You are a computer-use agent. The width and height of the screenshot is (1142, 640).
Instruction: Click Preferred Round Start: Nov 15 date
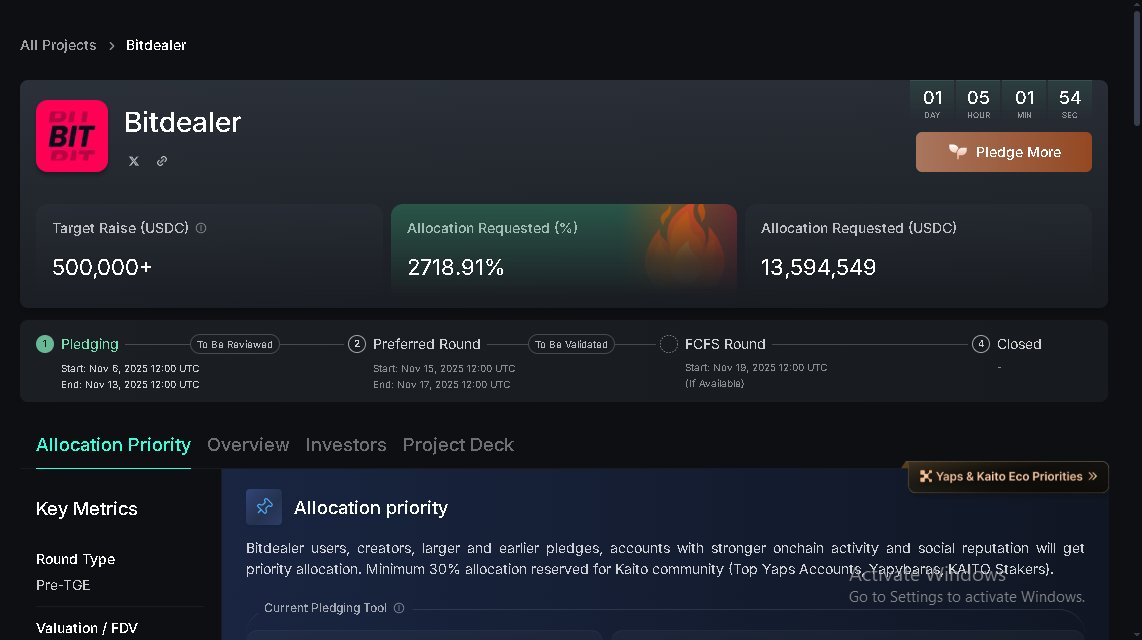444,368
